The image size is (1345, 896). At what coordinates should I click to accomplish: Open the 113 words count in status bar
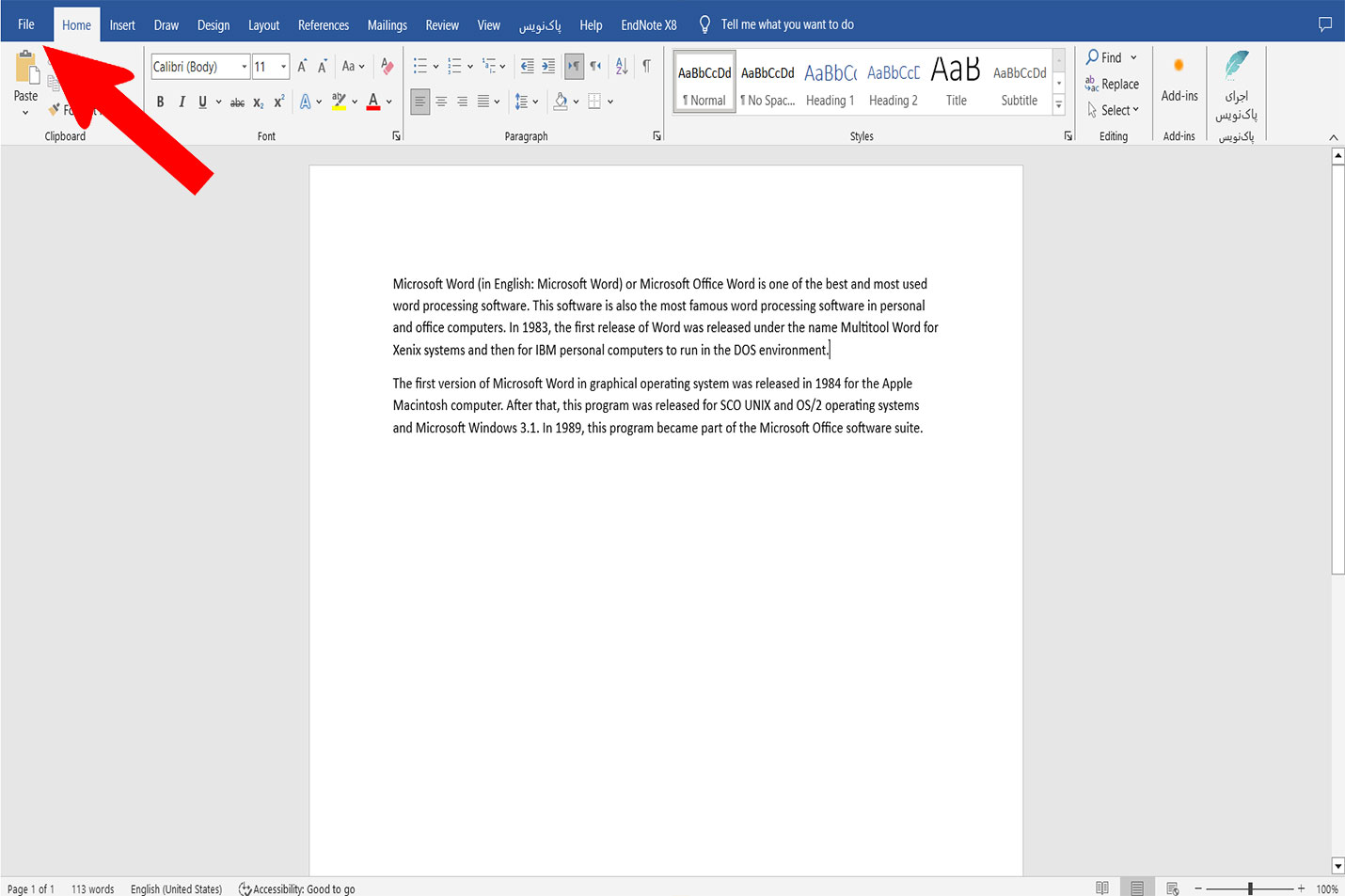pos(93,888)
